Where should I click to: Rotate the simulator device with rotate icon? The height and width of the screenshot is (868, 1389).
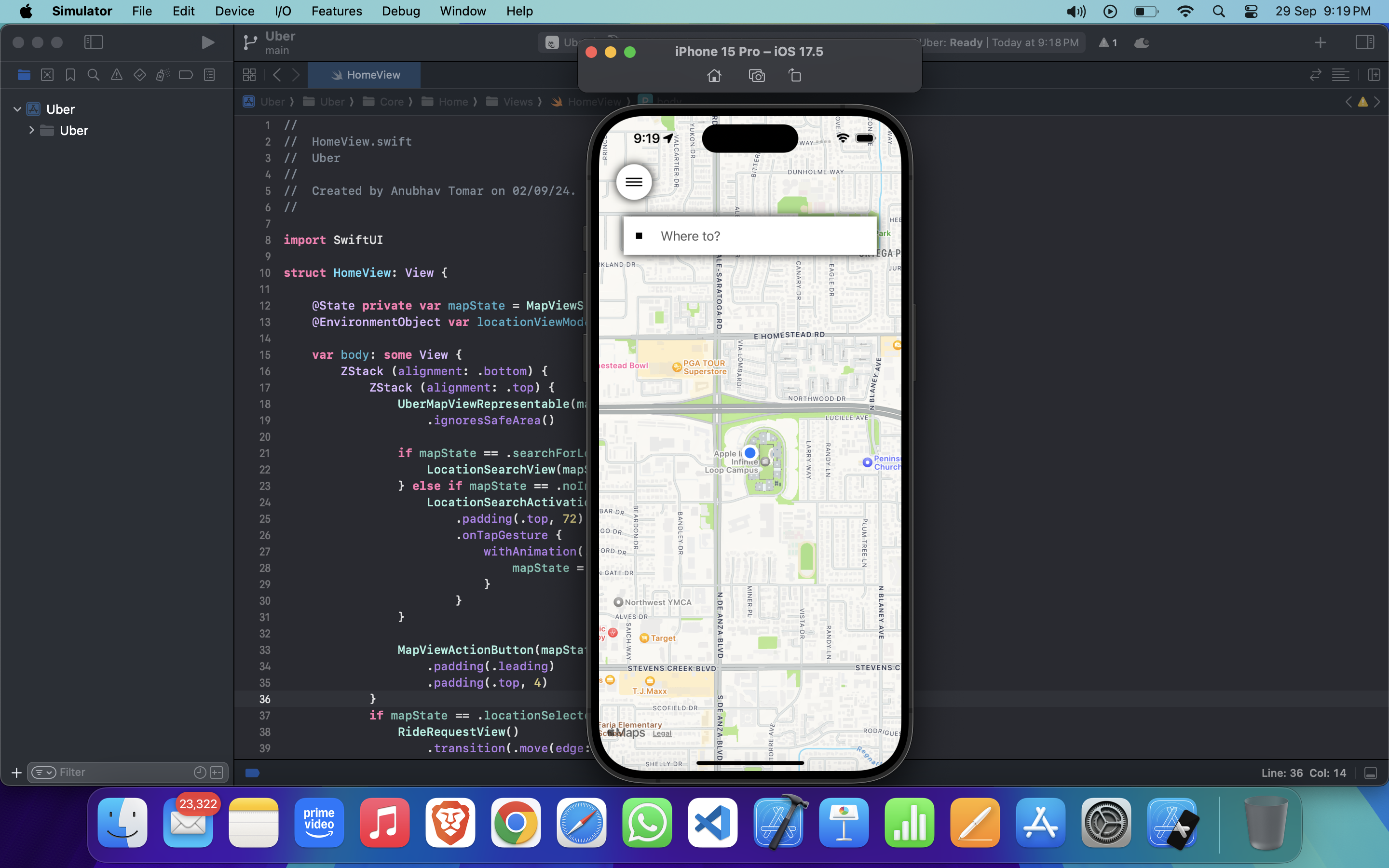[x=795, y=75]
